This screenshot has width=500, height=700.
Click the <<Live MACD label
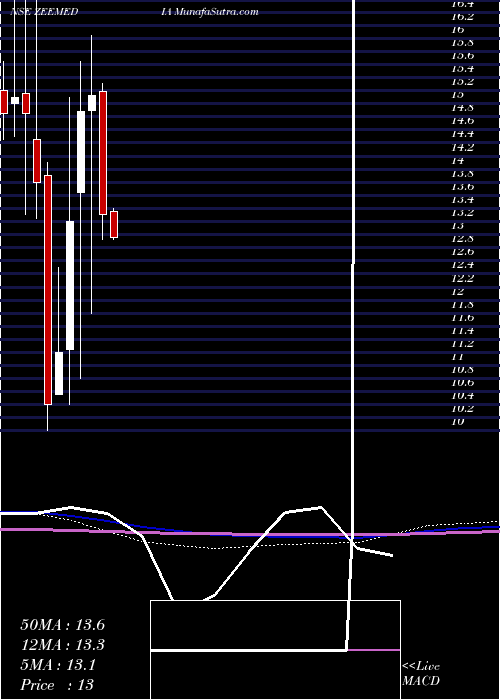421,673
